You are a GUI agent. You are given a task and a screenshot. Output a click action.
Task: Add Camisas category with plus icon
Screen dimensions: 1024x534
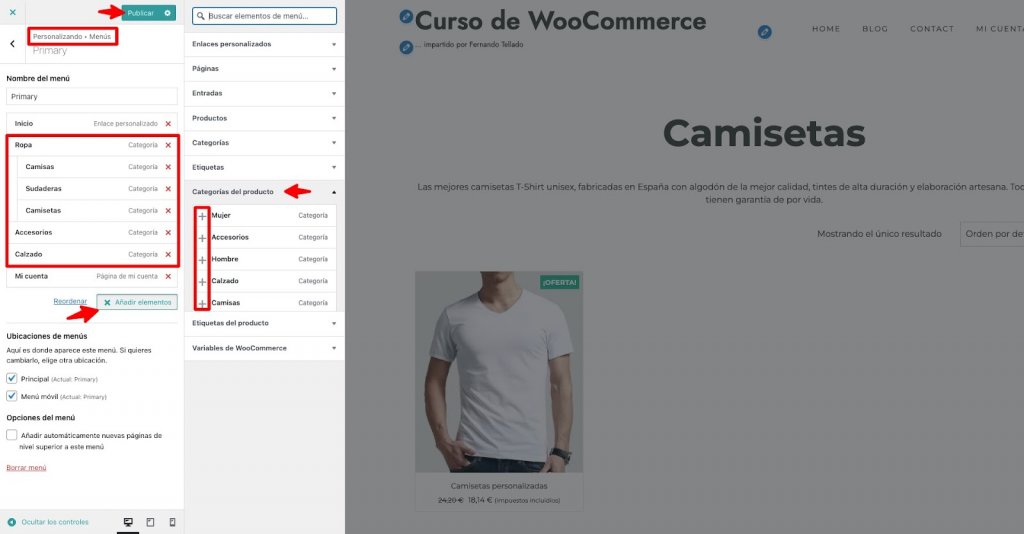(202, 304)
